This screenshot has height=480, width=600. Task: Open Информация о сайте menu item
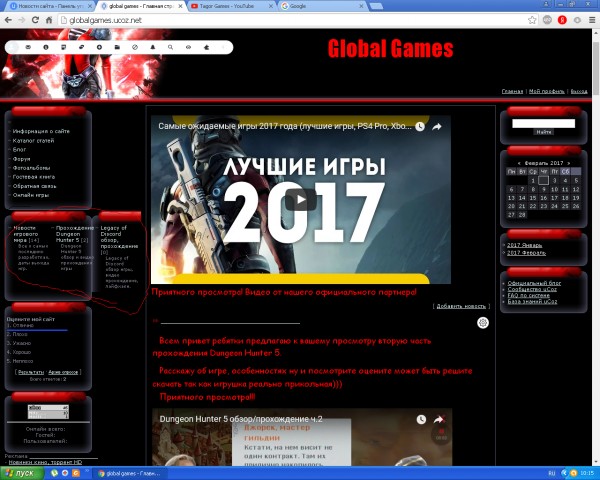pos(41,131)
